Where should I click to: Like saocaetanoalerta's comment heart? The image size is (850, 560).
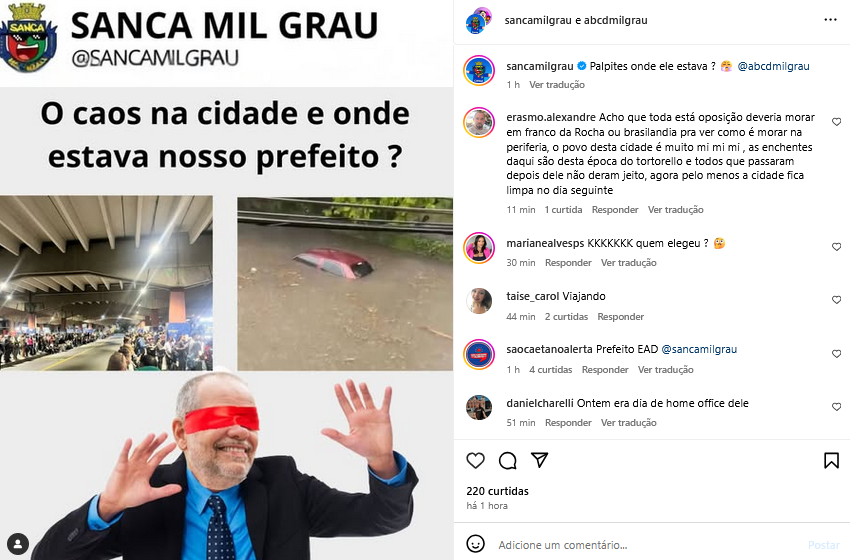[836, 353]
